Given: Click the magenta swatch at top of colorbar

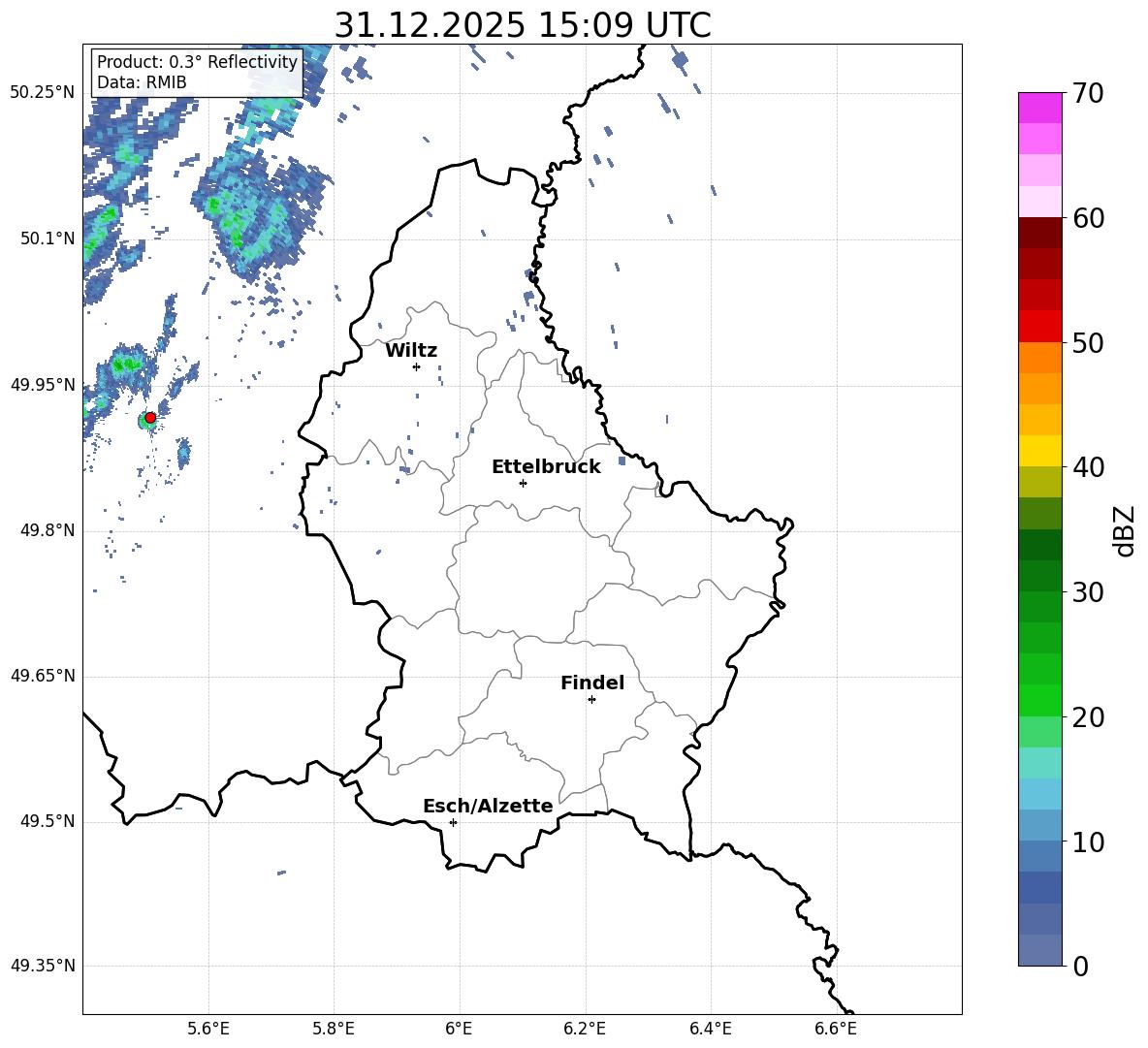Looking at the screenshot, I should click(x=1039, y=109).
